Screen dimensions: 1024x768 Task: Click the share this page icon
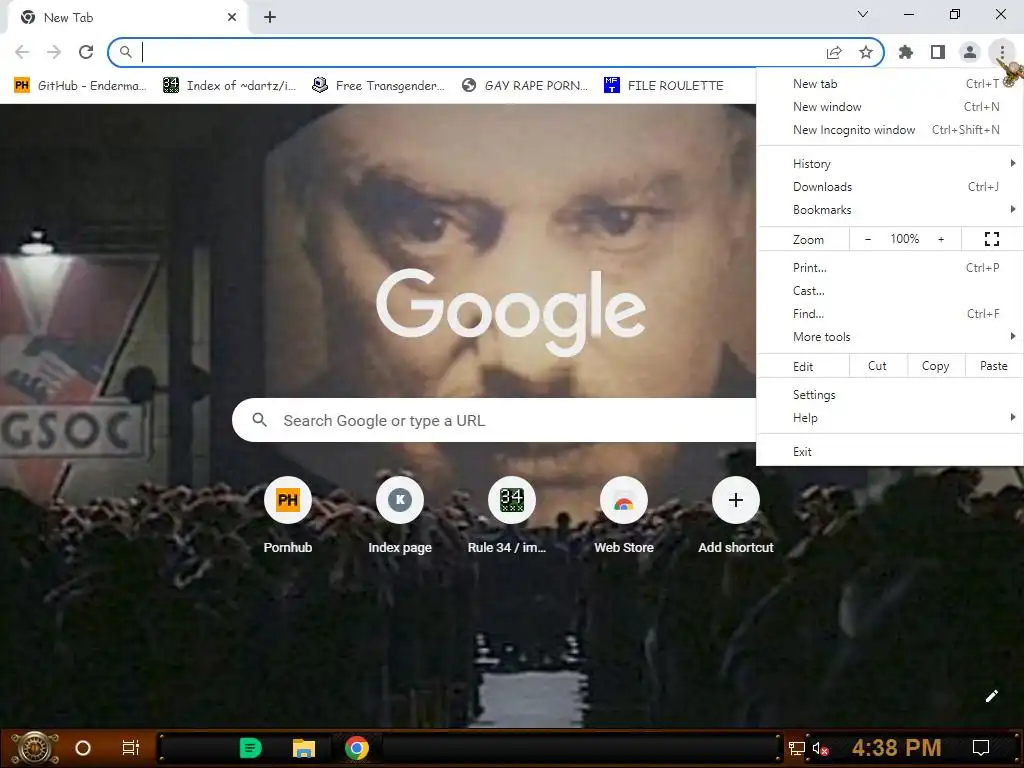coord(834,52)
